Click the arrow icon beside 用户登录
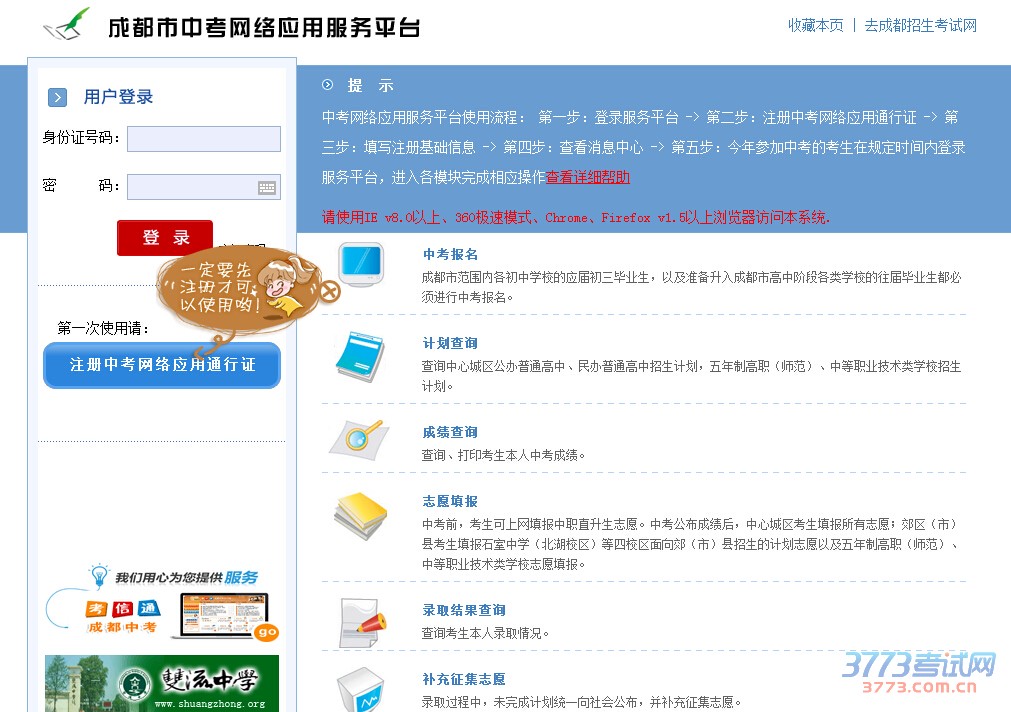The image size is (1011, 712). pyautogui.click(x=57, y=97)
